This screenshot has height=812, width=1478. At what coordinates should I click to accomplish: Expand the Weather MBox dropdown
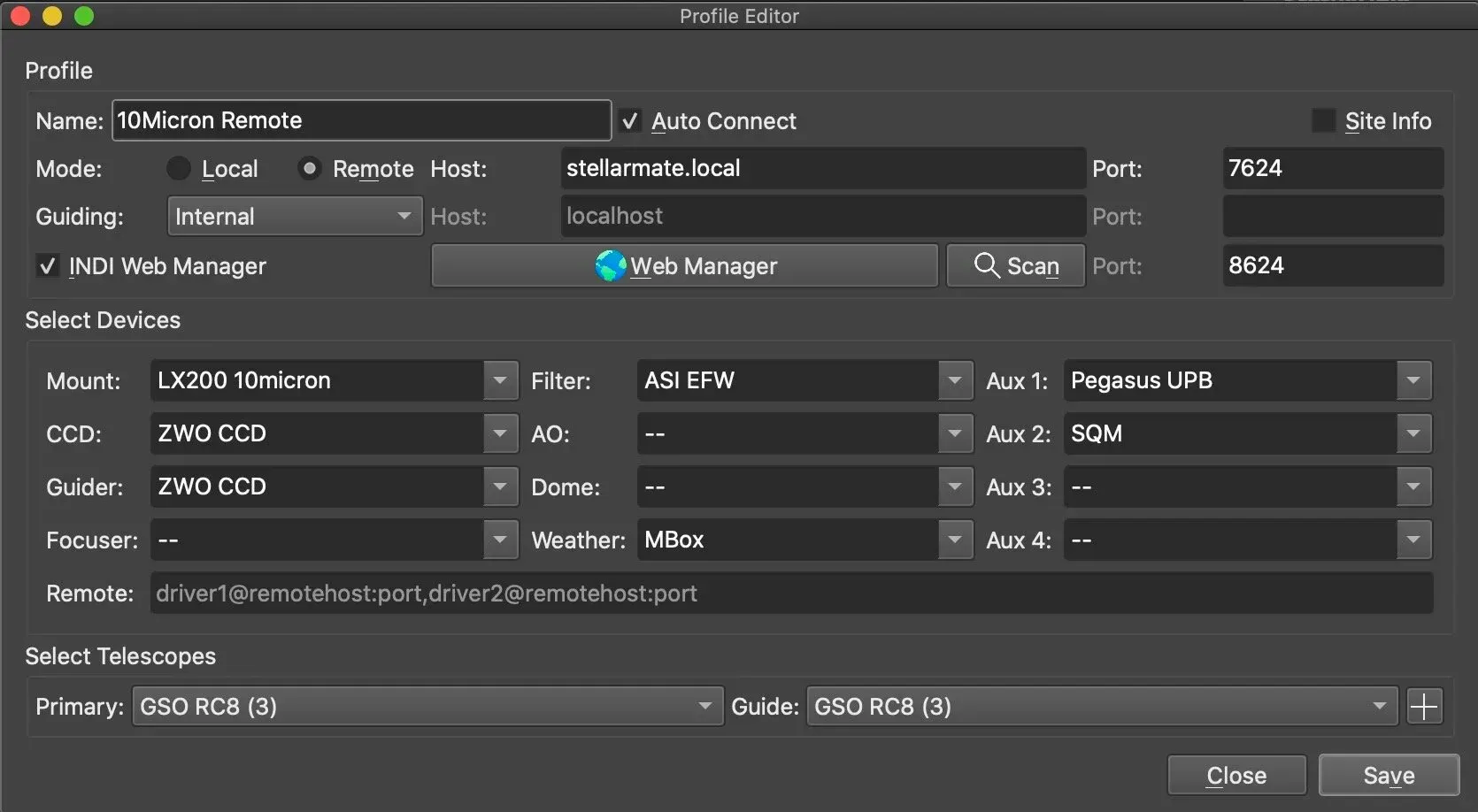pyautogui.click(x=954, y=540)
